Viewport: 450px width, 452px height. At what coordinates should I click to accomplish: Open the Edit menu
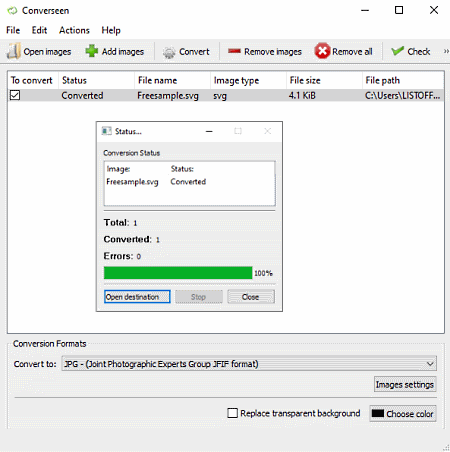point(39,30)
